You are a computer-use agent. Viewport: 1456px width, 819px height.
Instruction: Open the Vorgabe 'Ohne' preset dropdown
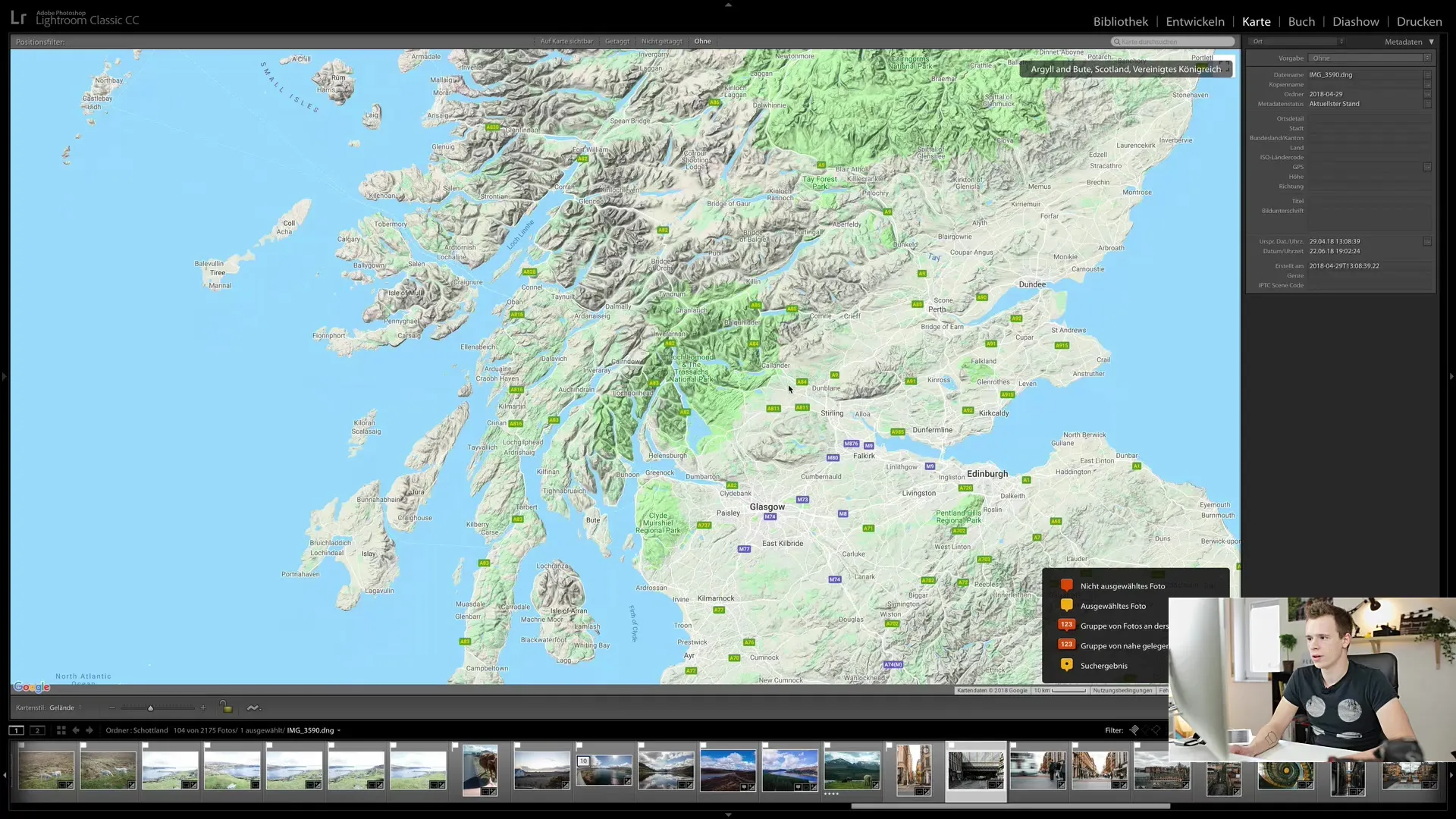(x=1370, y=58)
